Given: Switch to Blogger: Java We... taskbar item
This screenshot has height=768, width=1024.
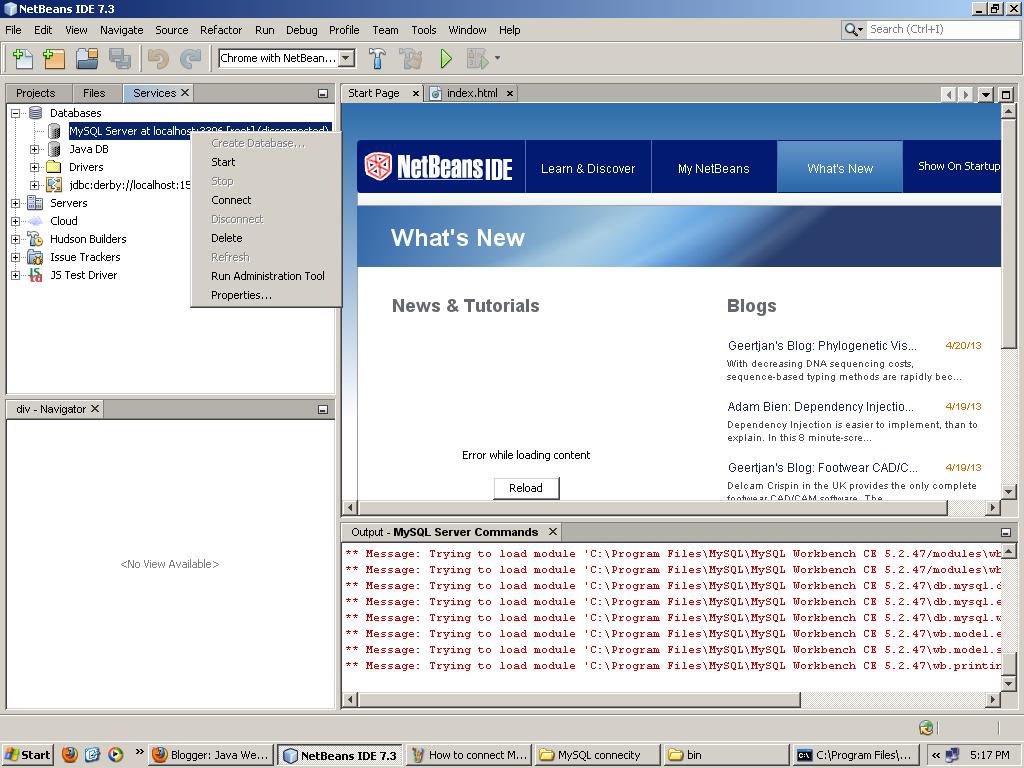Looking at the screenshot, I should pyautogui.click(x=210, y=755).
